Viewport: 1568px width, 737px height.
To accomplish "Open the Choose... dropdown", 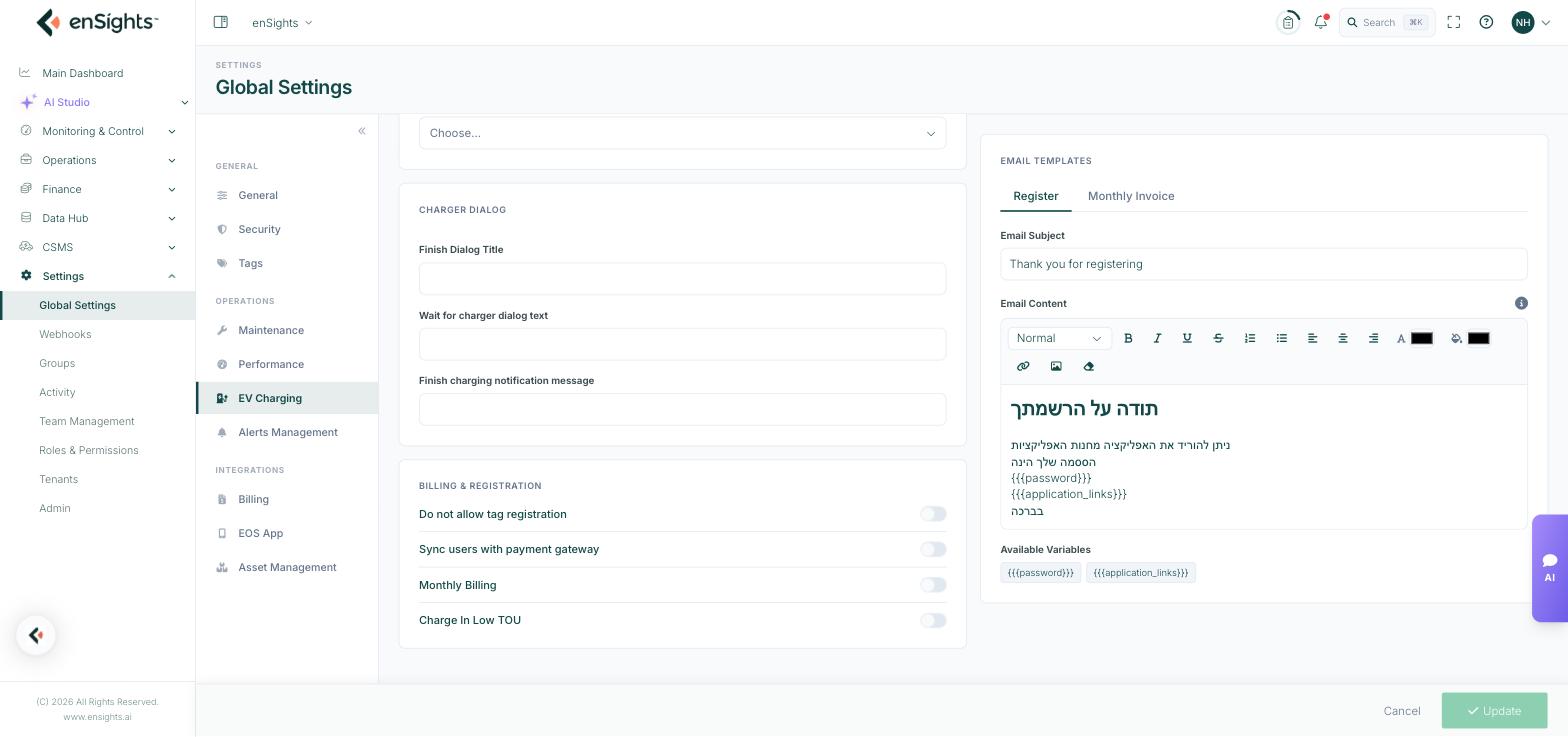I will pyautogui.click(x=682, y=133).
